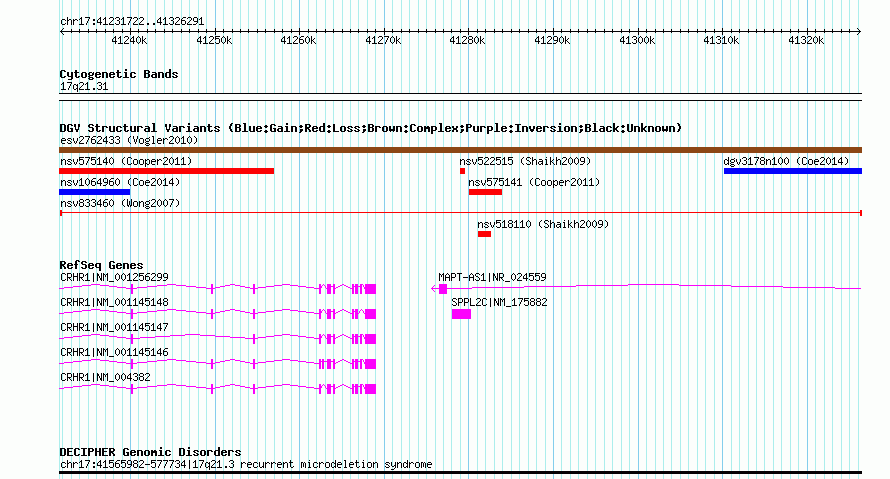
Task: Click the red nsv575140 loss bar
Action: (166, 171)
